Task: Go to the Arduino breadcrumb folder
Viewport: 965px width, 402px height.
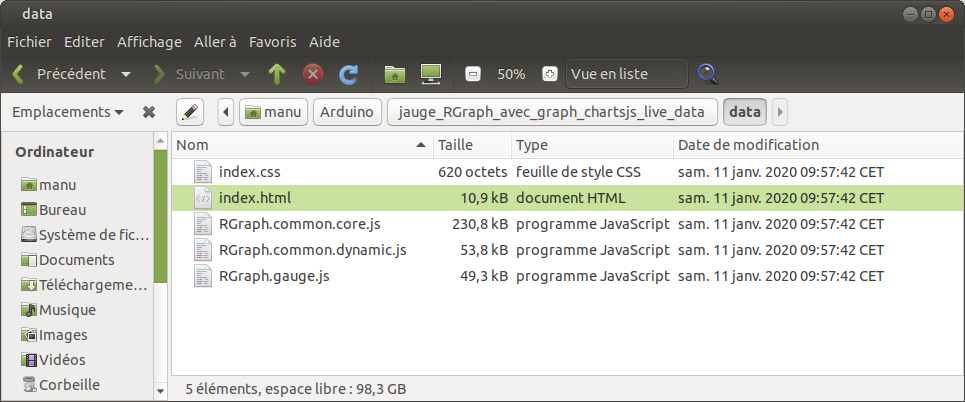Action: pyautogui.click(x=347, y=112)
